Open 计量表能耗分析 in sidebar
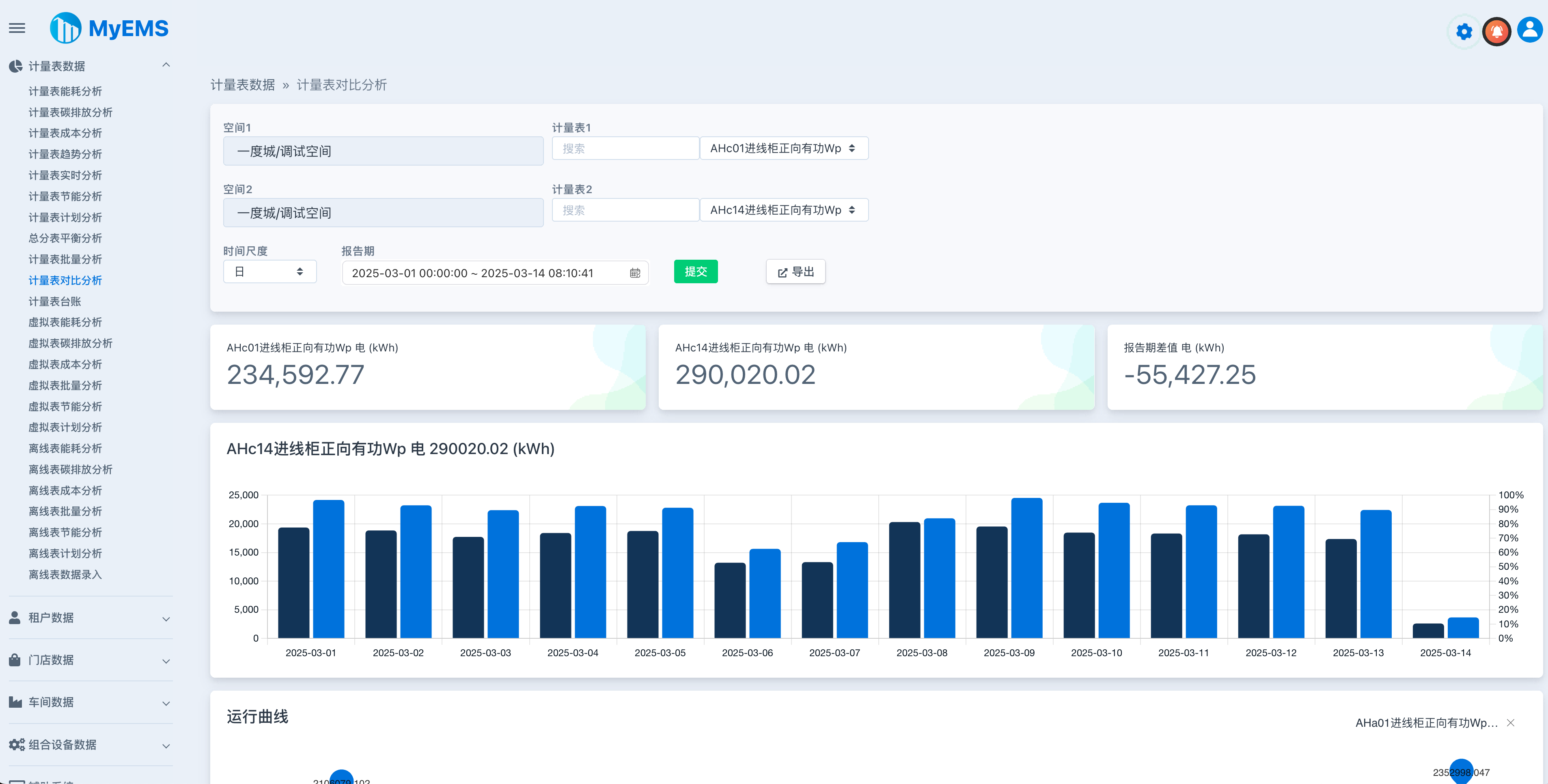The width and height of the screenshot is (1548, 784). pyautogui.click(x=65, y=91)
